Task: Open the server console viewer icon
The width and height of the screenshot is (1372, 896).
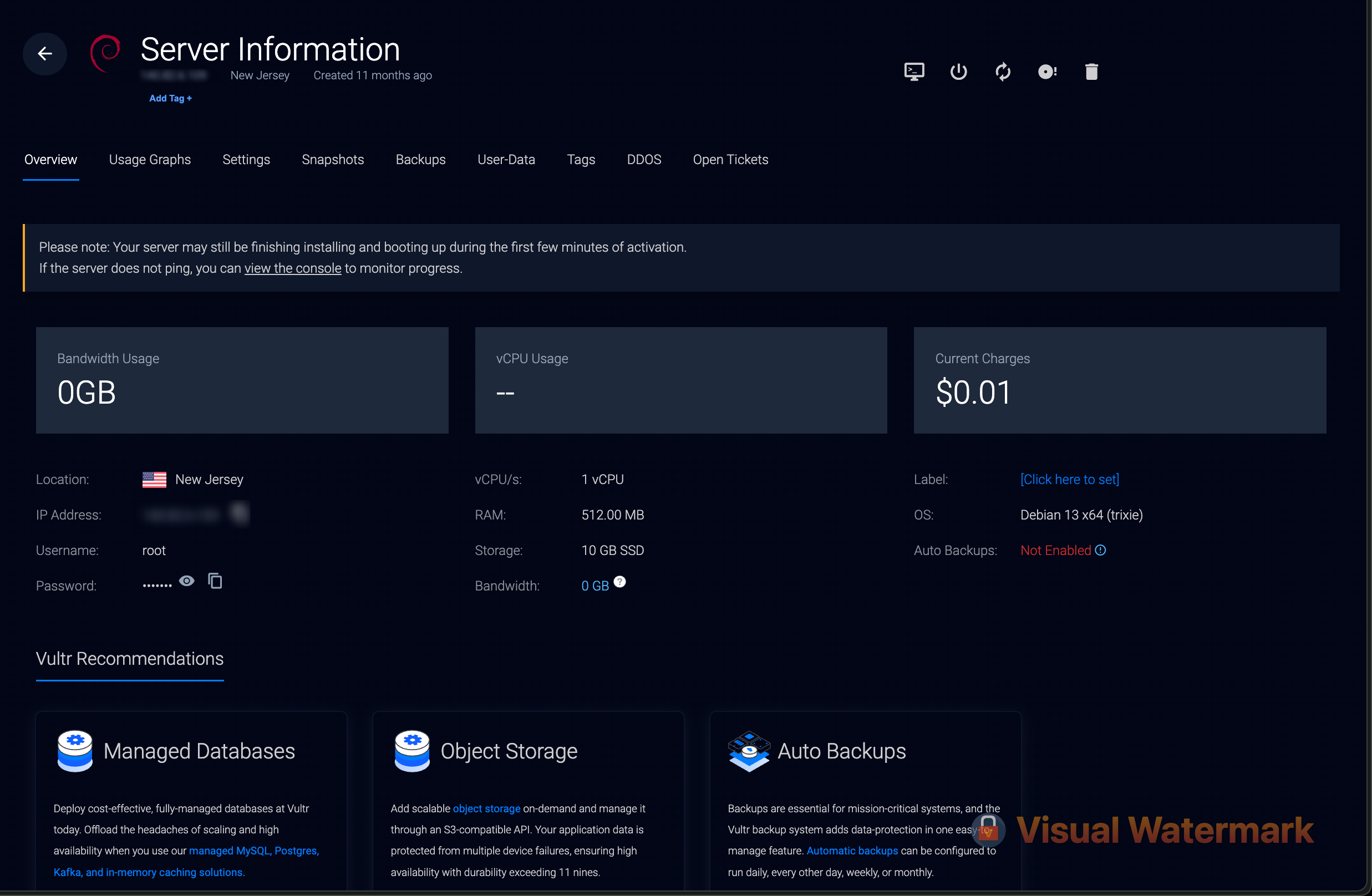Action: point(914,72)
